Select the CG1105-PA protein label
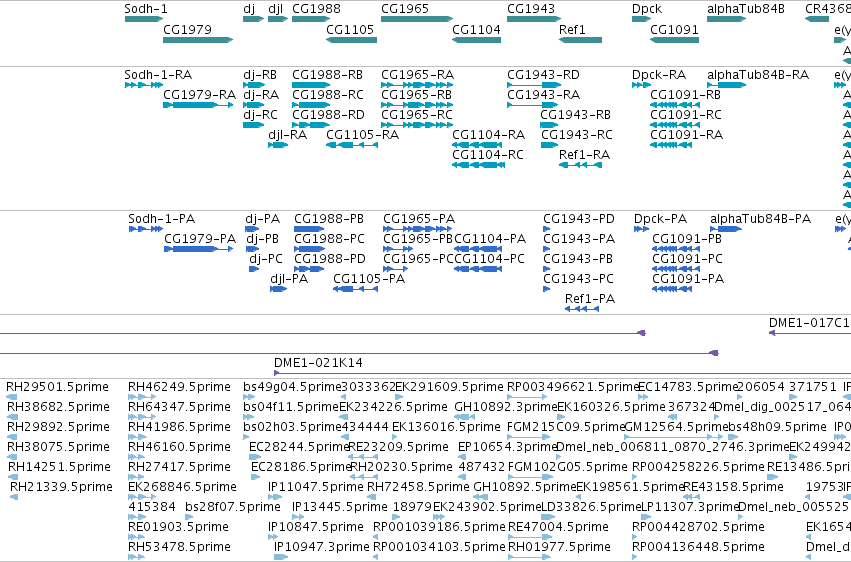 tap(369, 279)
